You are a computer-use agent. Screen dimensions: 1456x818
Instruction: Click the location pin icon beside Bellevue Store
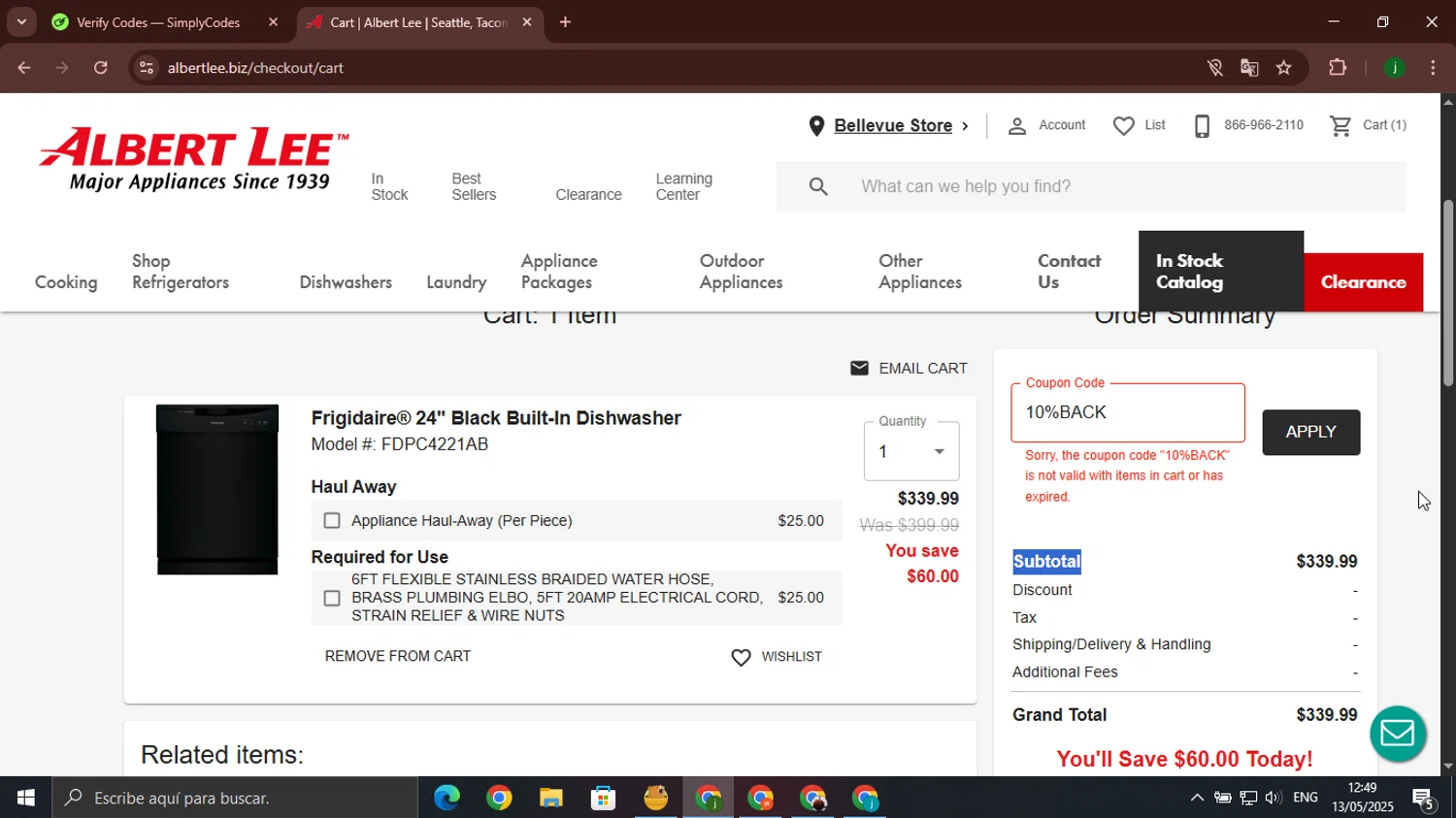(x=816, y=126)
